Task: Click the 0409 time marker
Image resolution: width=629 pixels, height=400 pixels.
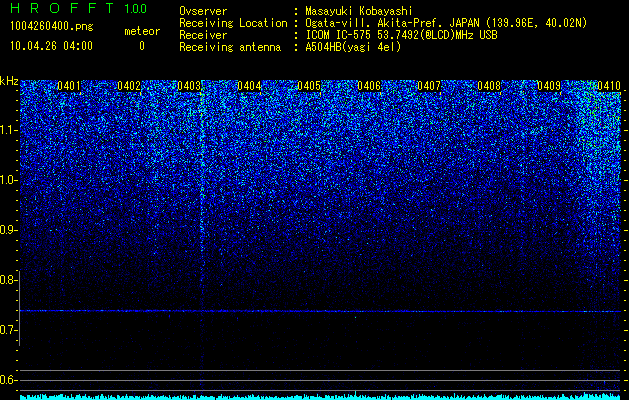Action: point(549,86)
